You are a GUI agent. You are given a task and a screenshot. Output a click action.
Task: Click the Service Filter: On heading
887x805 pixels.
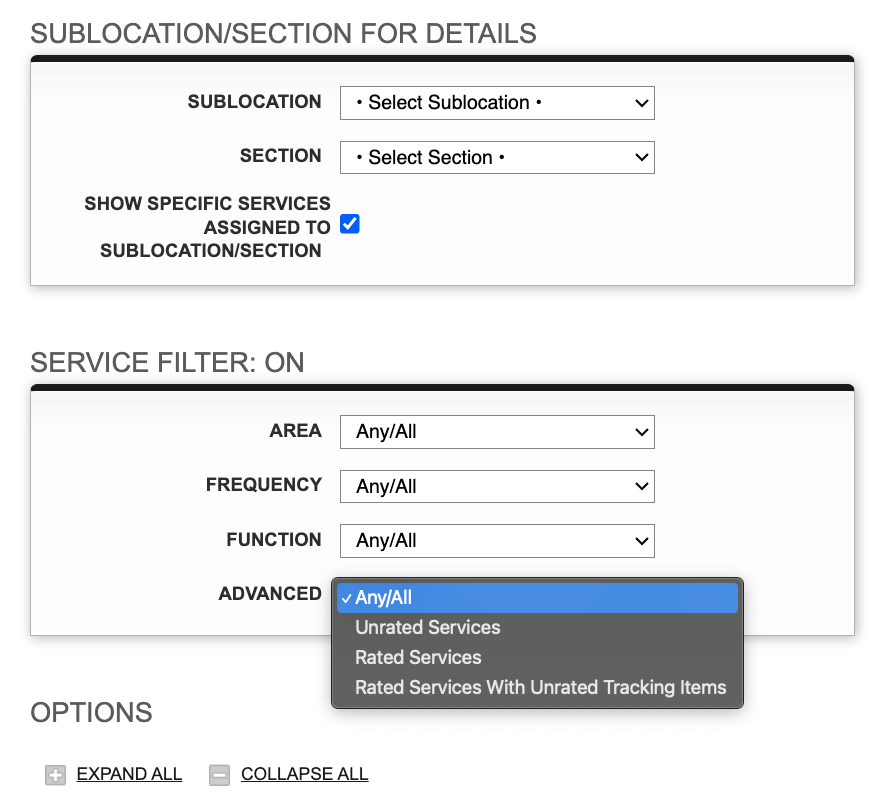click(167, 363)
